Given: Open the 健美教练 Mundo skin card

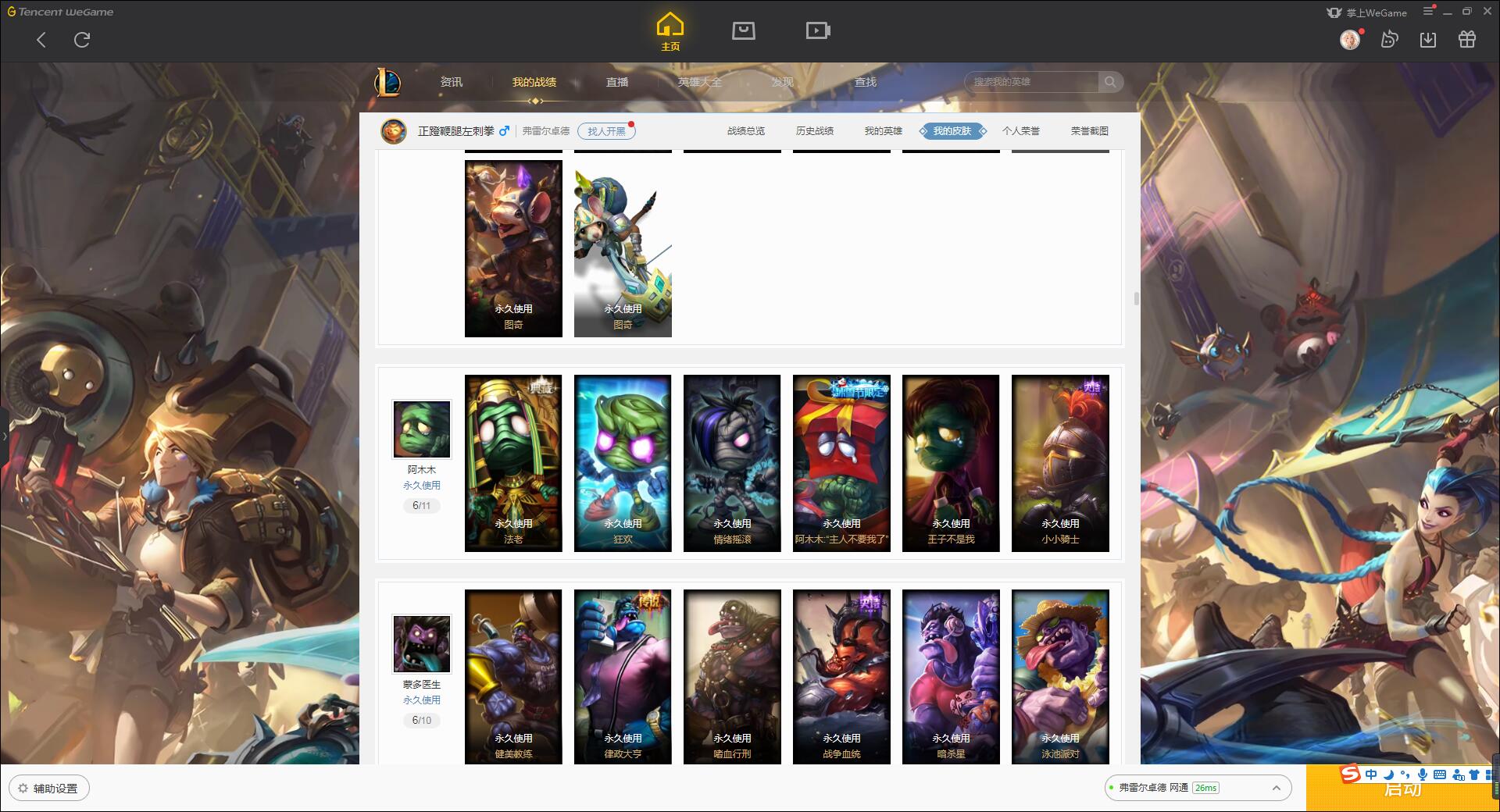Looking at the screenshot, I should [513, 676].
